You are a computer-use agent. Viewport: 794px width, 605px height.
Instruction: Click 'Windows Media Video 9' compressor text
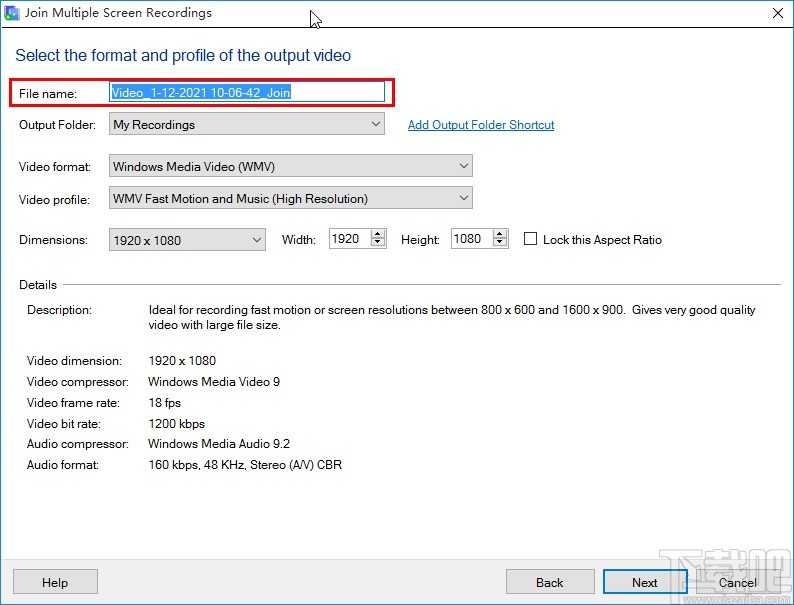[214, 382]
